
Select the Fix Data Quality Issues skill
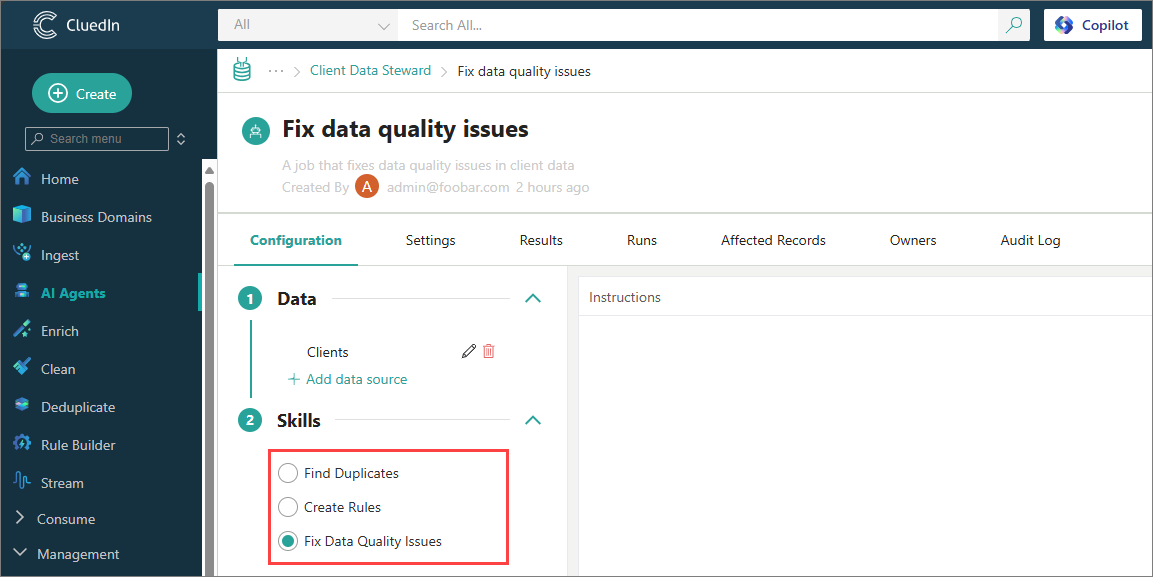click(288, 541)
